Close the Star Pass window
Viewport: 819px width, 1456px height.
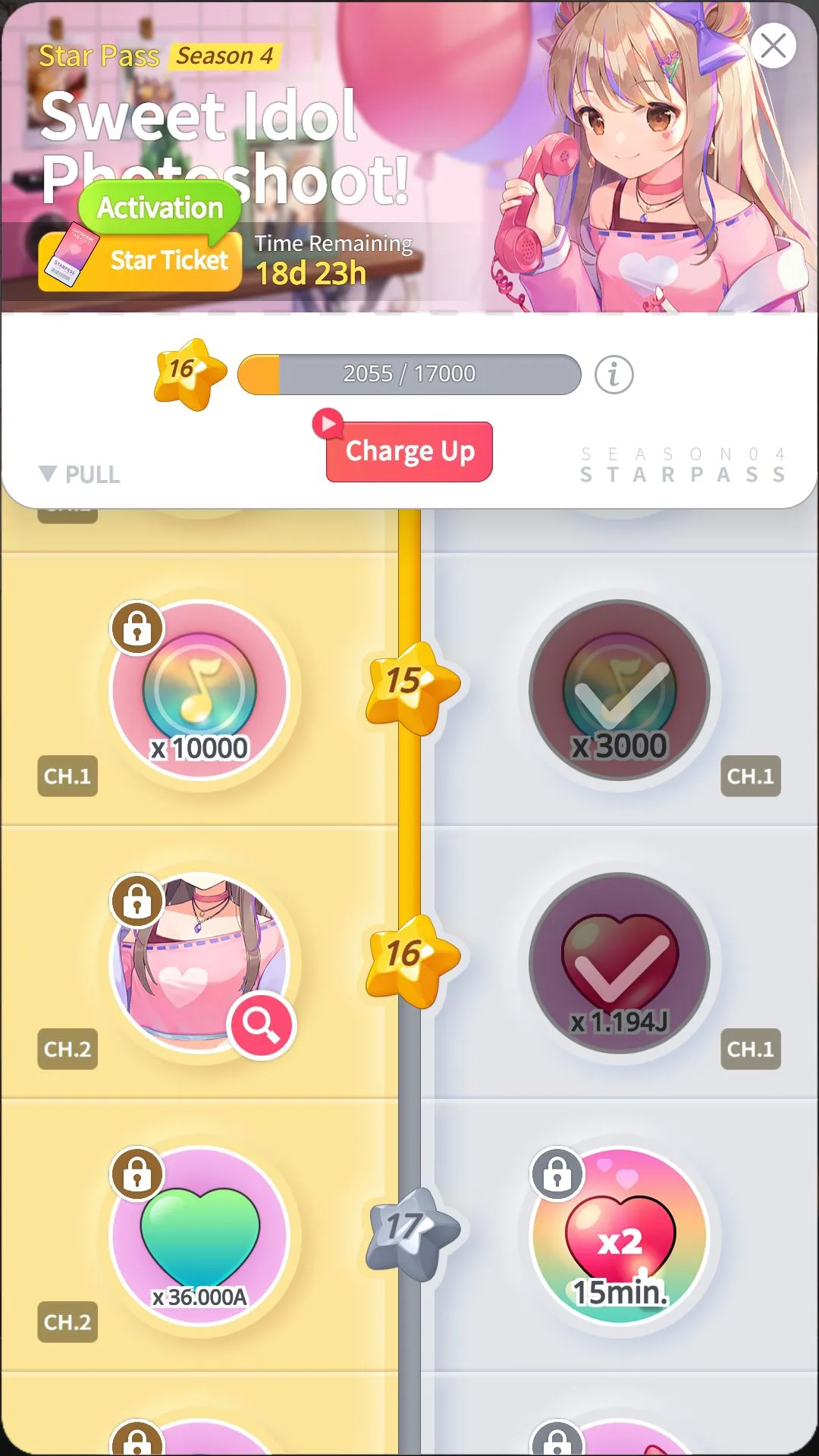click(x=773, y=45)
